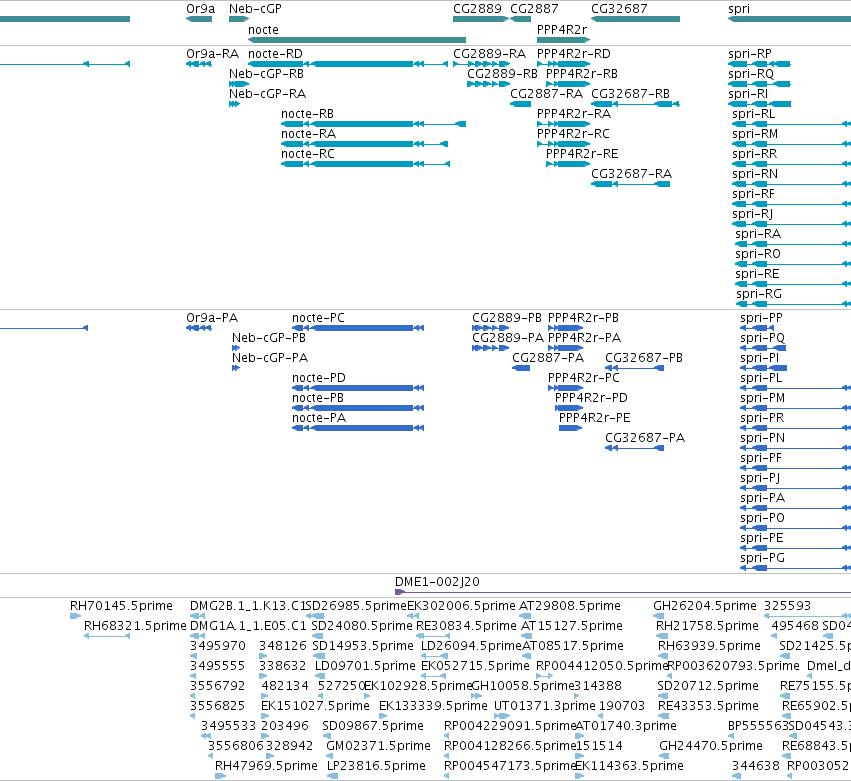Click the AT29808.5prime EST label
The width and height of the screenshot is (851, 781).
[x=569, y=606]
